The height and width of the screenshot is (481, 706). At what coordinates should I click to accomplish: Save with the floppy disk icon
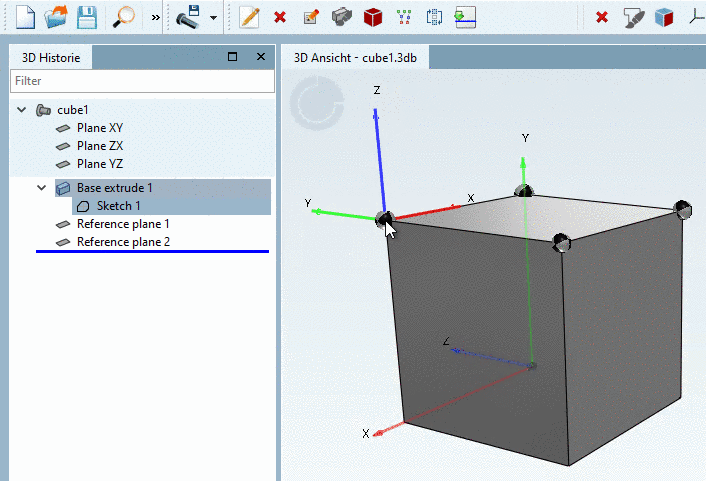pos(87,17)
